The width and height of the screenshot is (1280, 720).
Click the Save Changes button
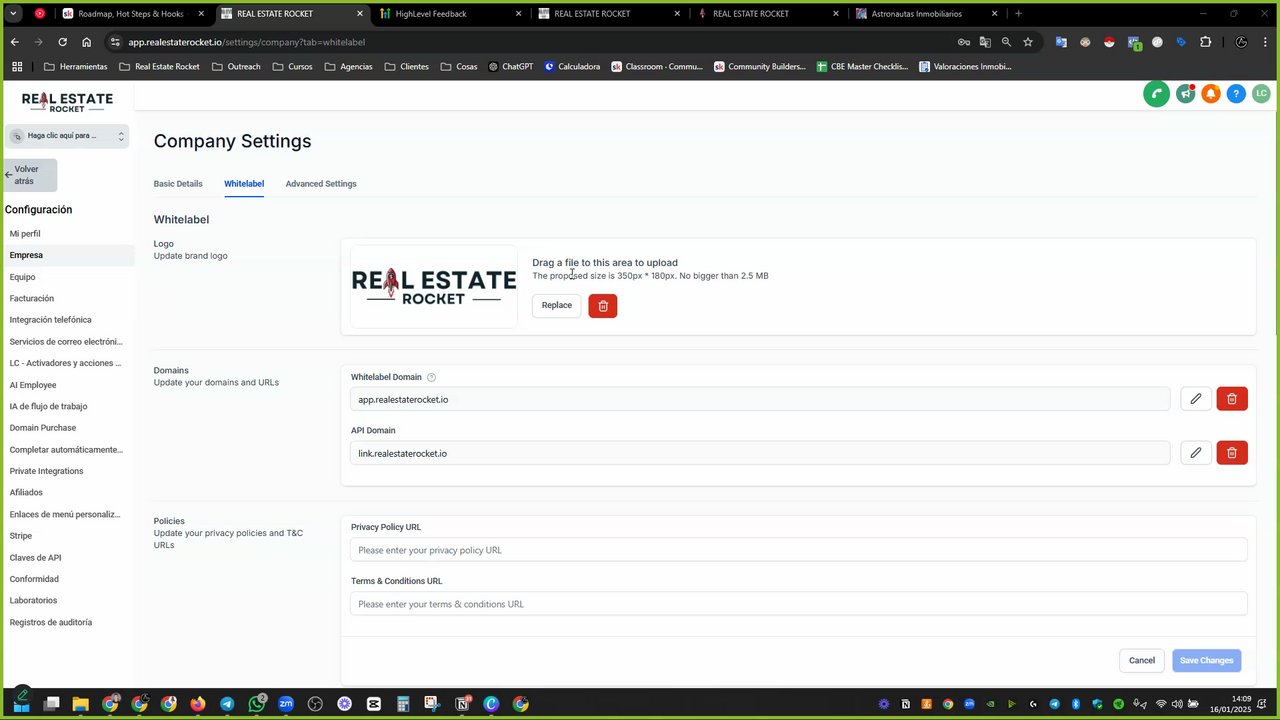1206,660
